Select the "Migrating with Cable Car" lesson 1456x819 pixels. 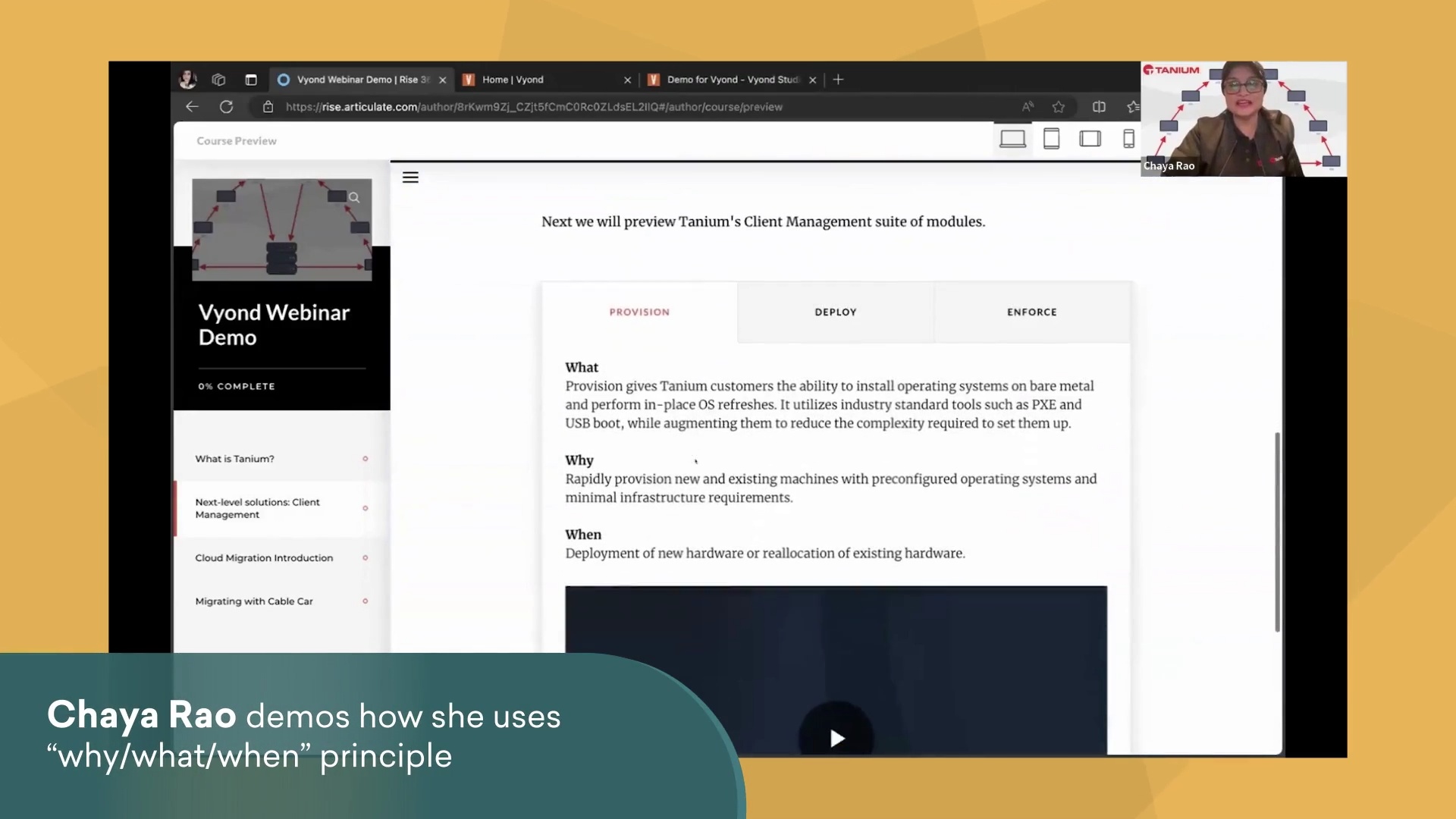tap(254, 601)
